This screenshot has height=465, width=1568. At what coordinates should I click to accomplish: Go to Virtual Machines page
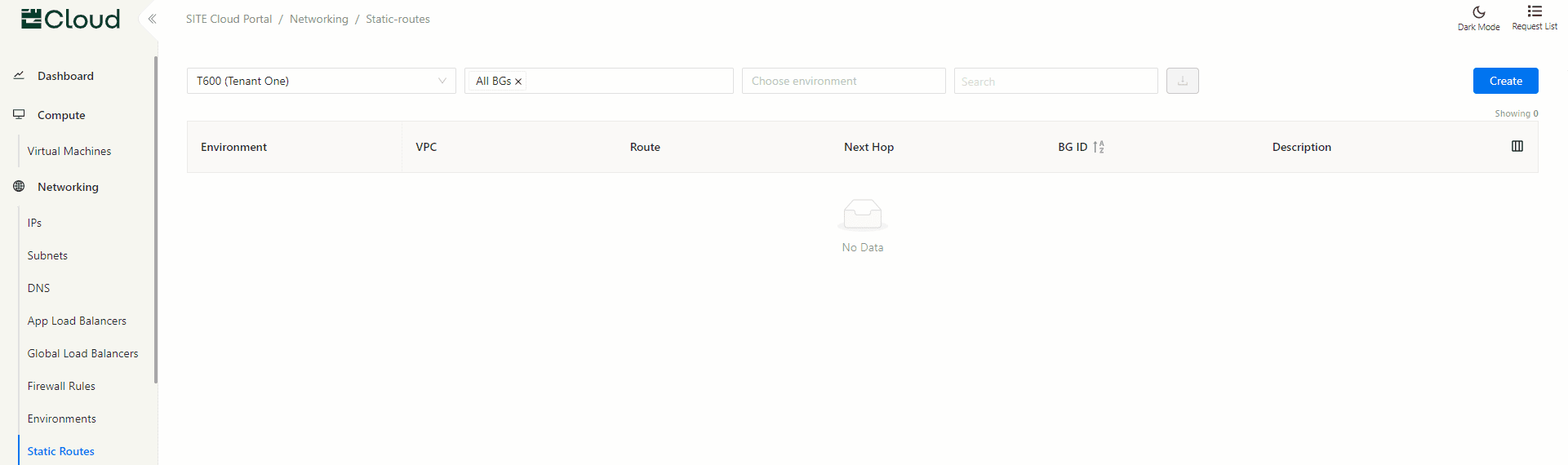coord(69,151)
